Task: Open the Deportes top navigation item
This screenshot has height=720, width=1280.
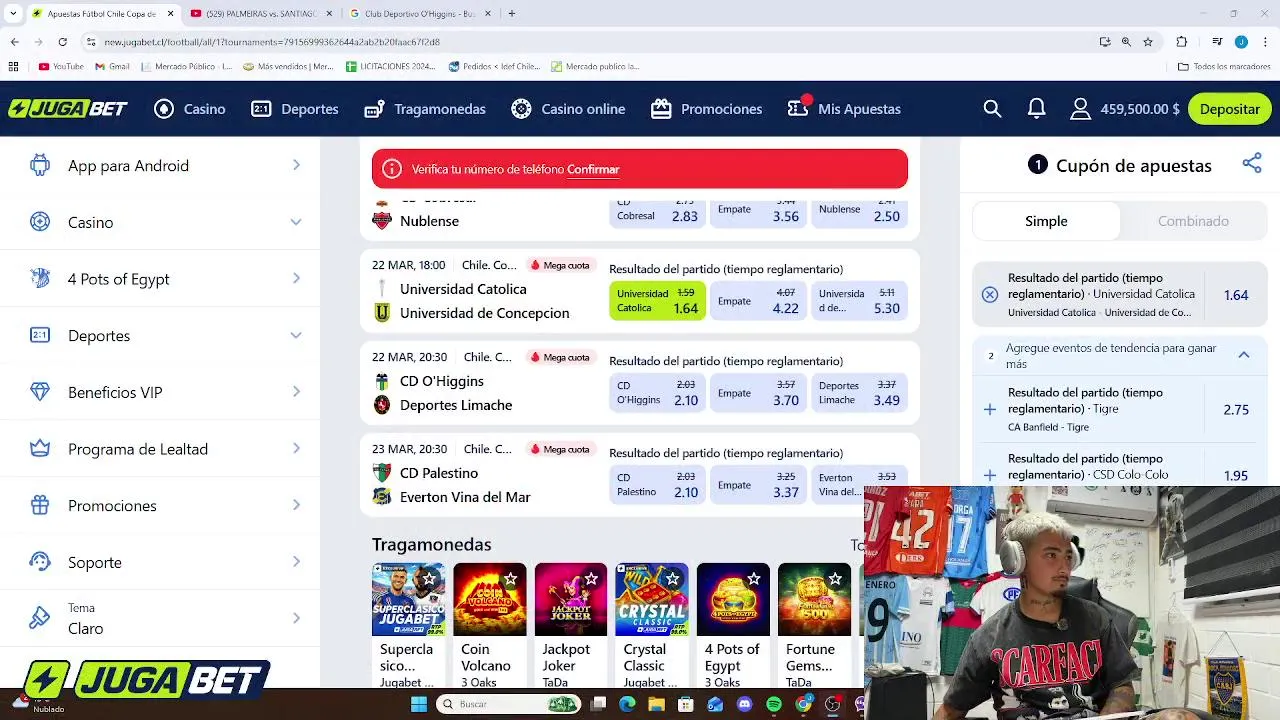Action: tap(295, 109)
